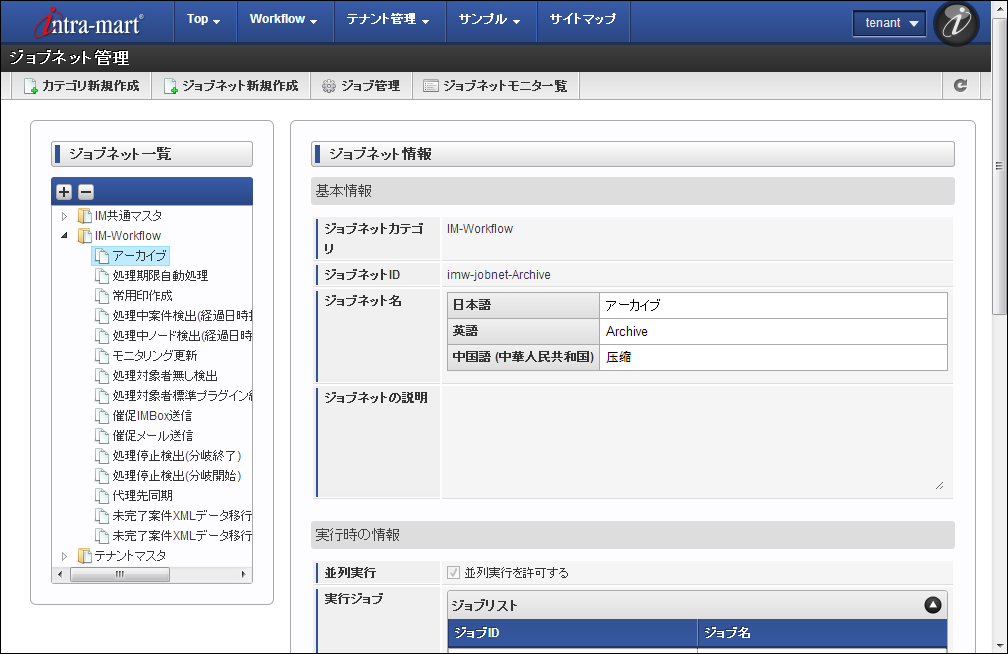
Task: Click the expand-all plus icon in tree
Action: click(64, 192)
